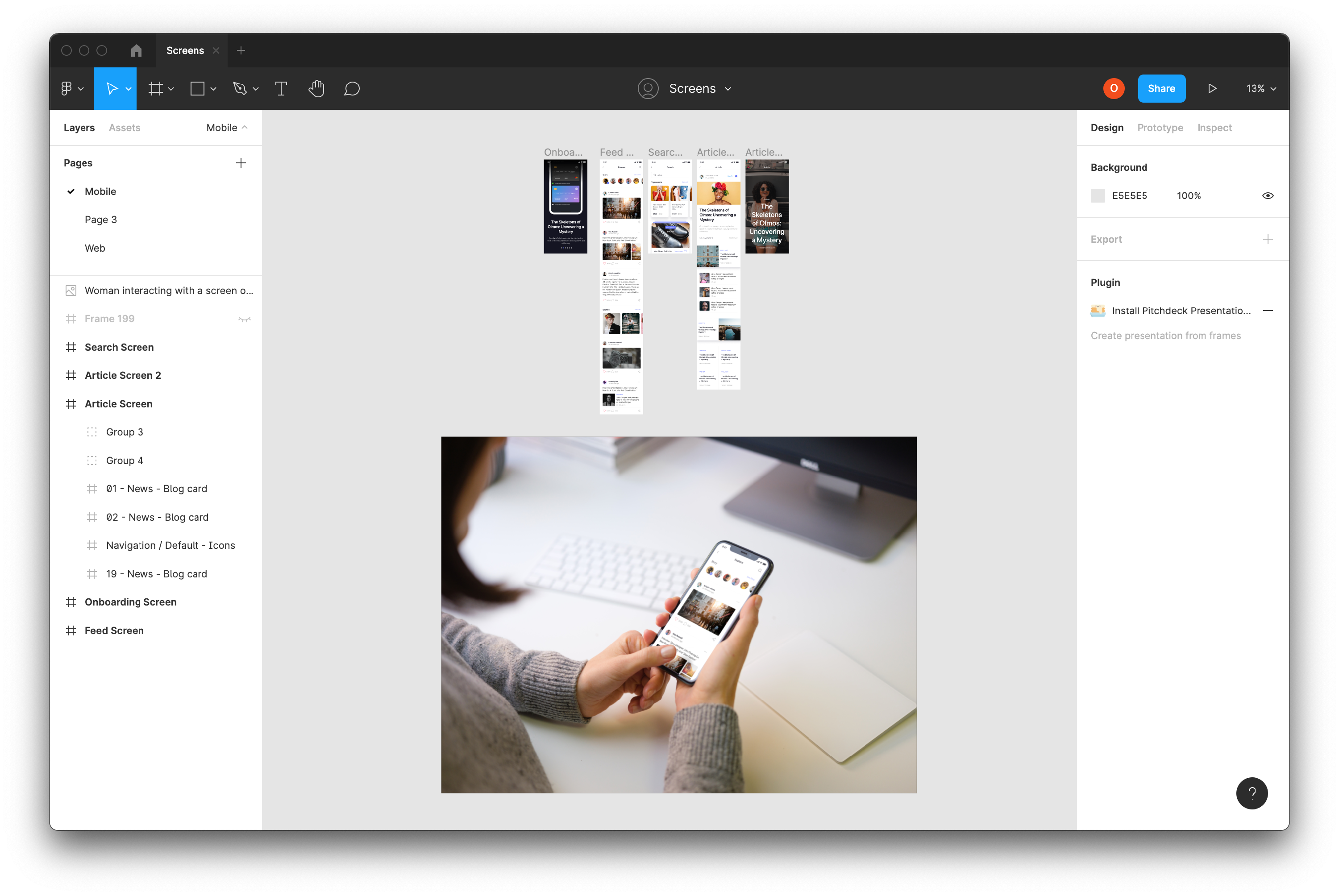Image resolution: width=1339 pixels, height=896 pixels.
Task: Expand the Screens file title dropdown
Action: click(x=728, y=88)
